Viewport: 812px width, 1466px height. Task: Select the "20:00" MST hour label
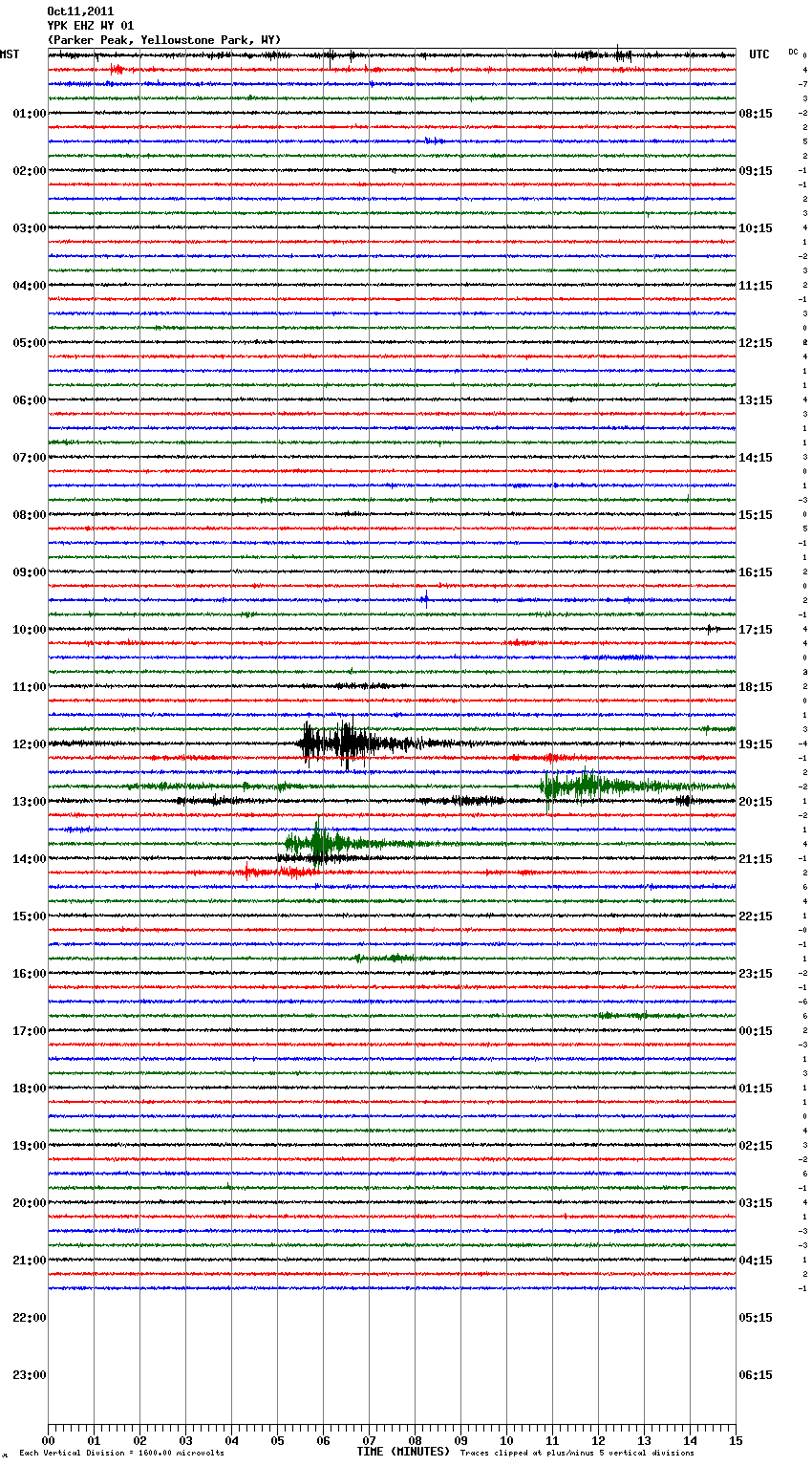30,1203
